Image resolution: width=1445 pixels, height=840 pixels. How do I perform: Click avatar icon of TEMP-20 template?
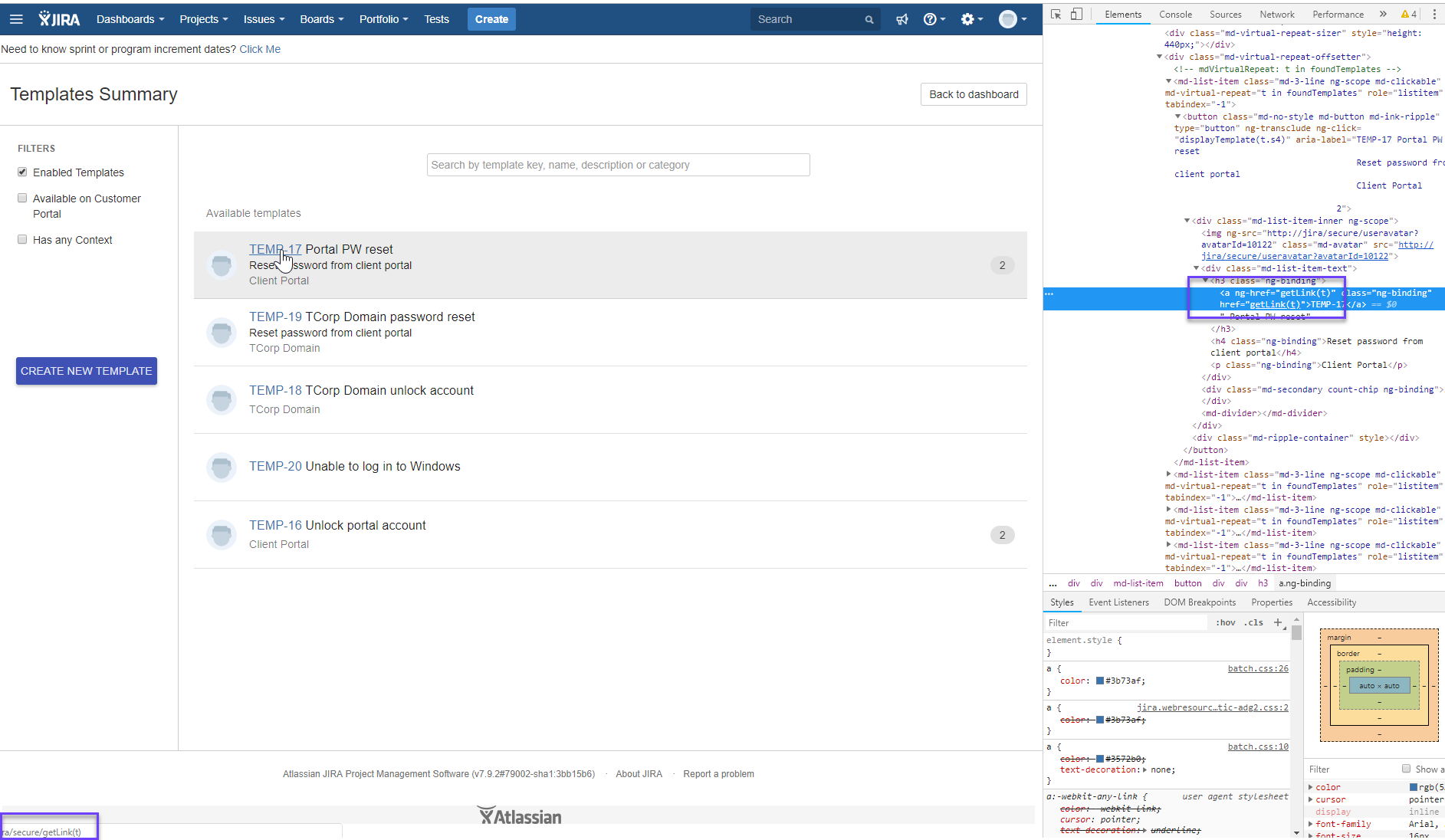[222, 467]
